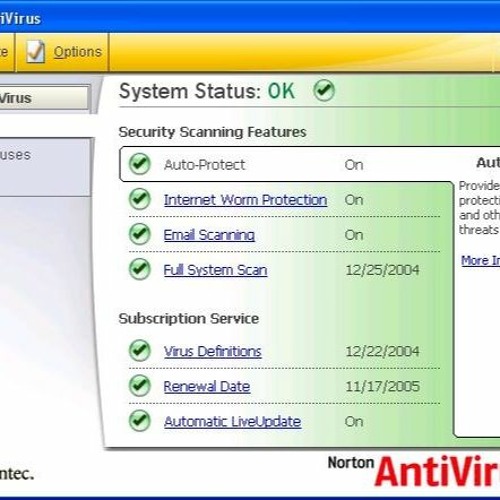Click the Full System Scan check icon
This screenshot has width=500, height=500.
[140, 269]
